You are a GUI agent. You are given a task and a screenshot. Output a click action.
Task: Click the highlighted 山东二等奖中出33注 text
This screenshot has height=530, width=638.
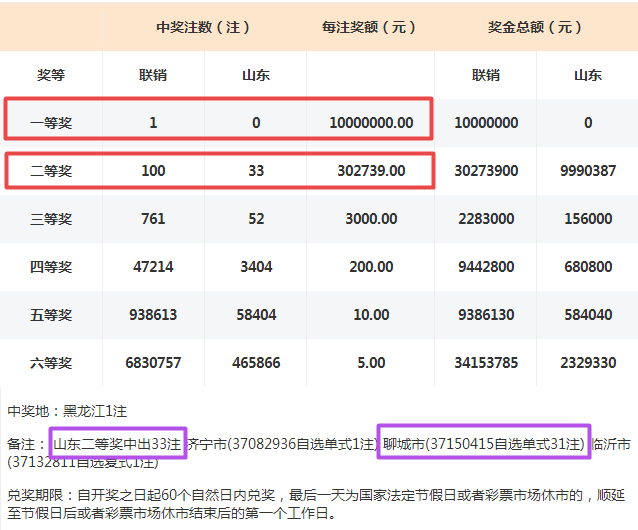pyautogui.click(x=117, y=443)
